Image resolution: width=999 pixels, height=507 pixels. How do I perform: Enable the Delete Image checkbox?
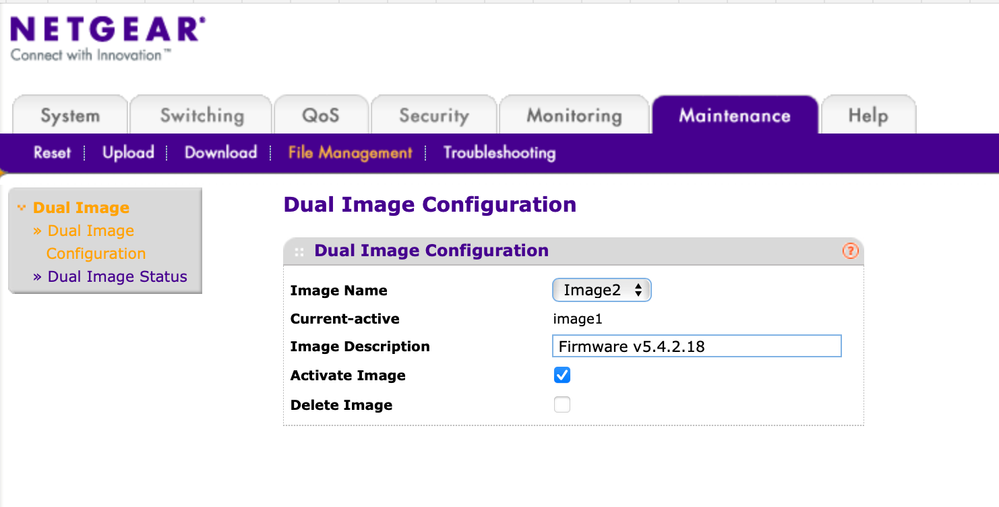tap(562, 405)
